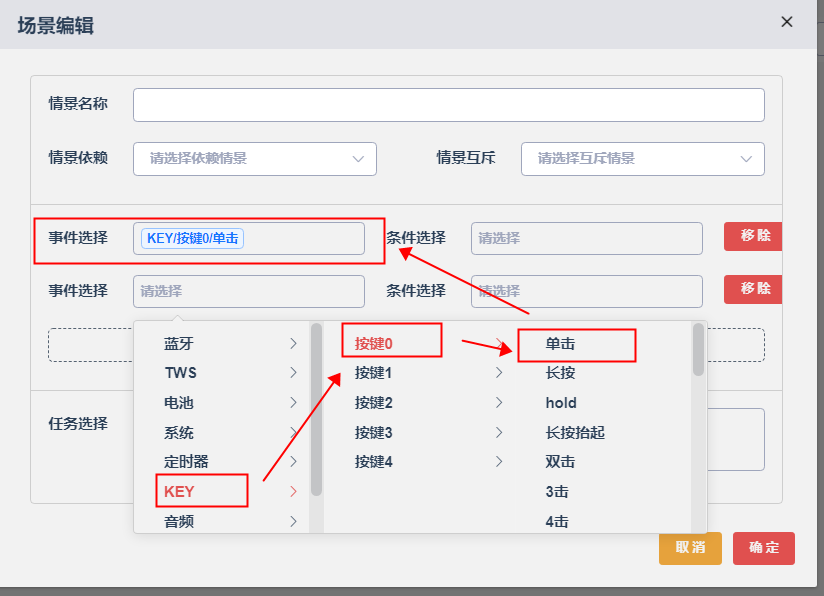Open the 情景依赖 dropdown
824x596 pixels.
255,159
